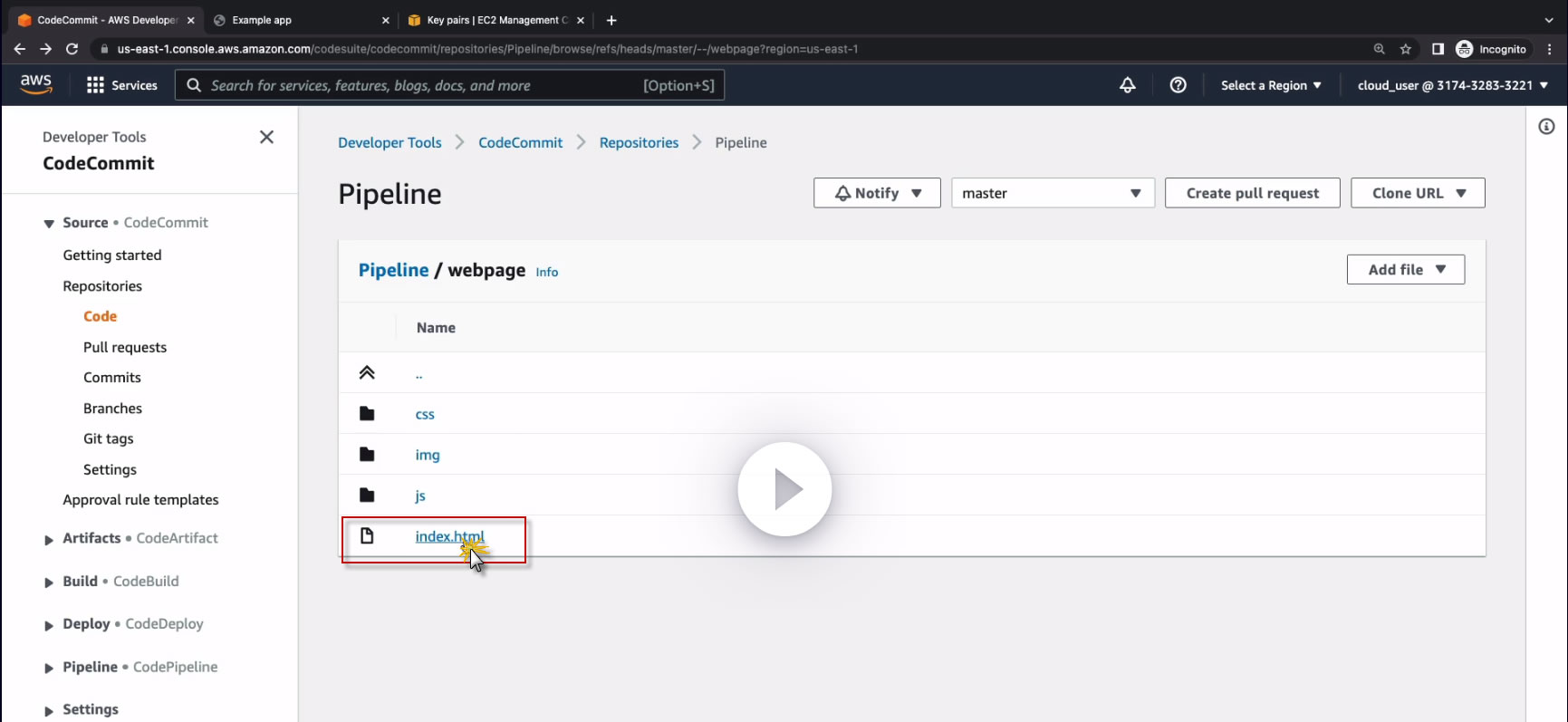Open the Clone URL dropdown
1568x722 pixels.
(1418, 193)
